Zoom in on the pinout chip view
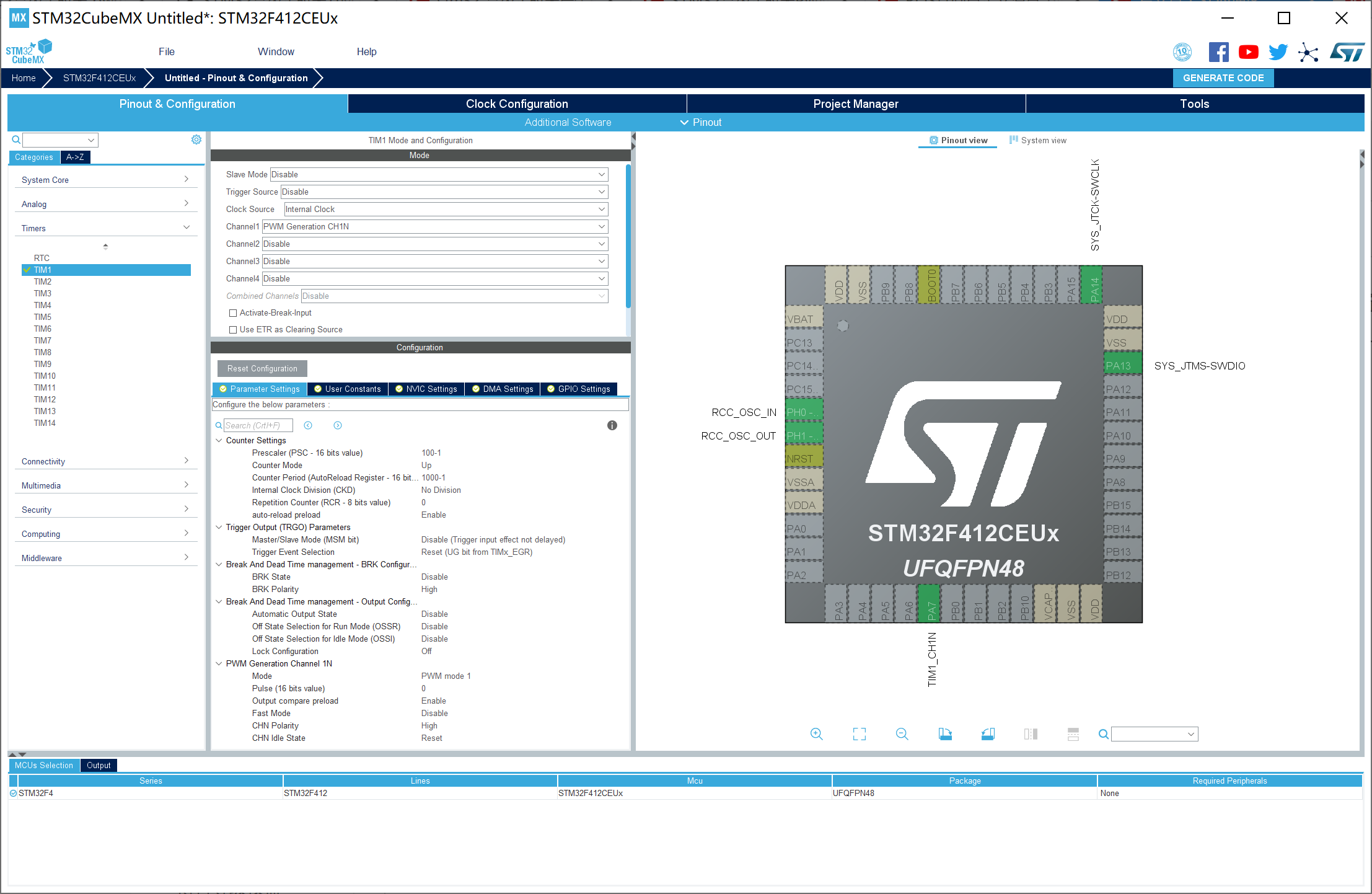The height and width of the screenshot is (894, 1372). pos(816,734)
